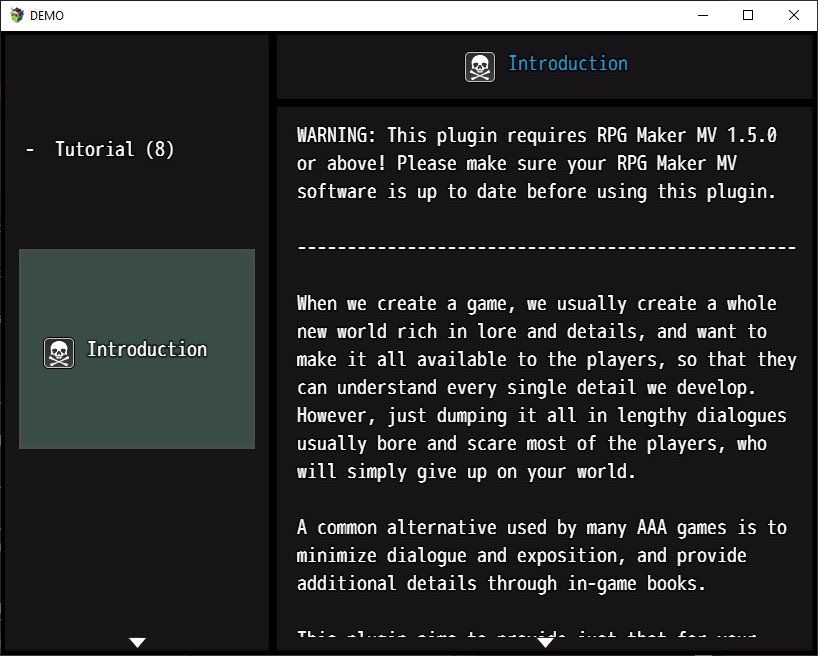
Task: Click the line 'A common alternative used by'
Action: pos(542,528)
